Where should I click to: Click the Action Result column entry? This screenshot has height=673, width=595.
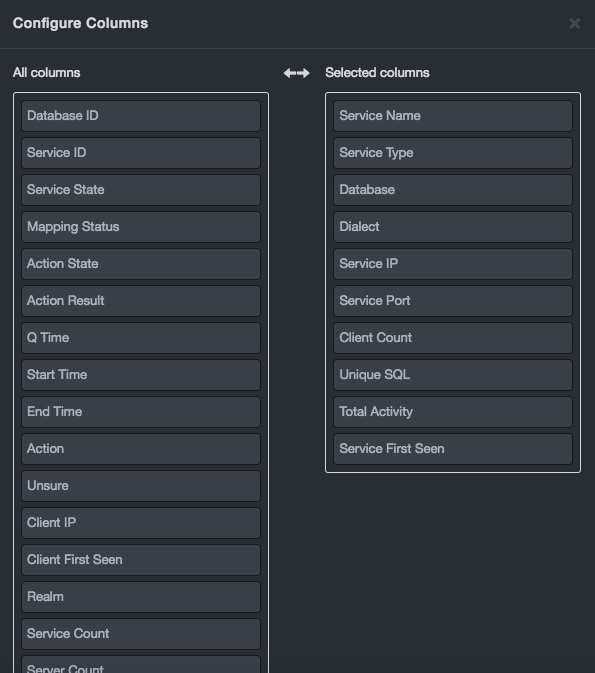141,300
